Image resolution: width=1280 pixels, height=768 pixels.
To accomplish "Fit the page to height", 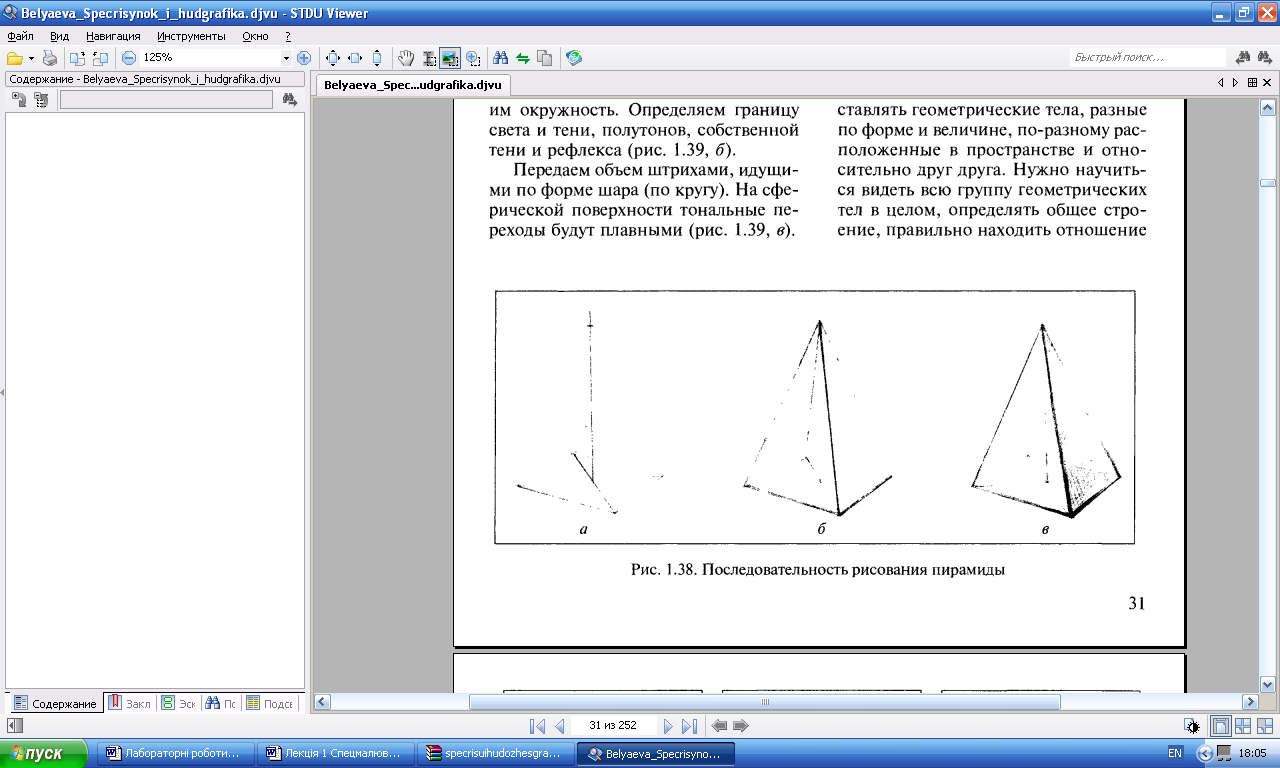I will (377, 58).
